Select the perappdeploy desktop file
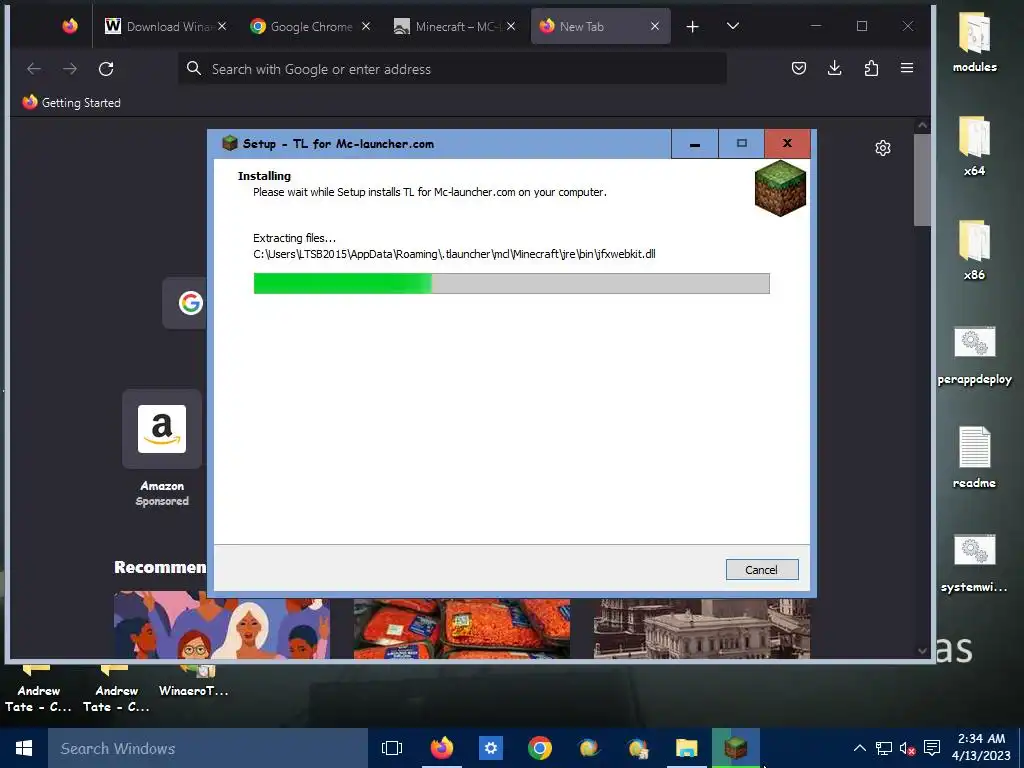This screenshot has height=768, width=1024. (x=974, y=355)
